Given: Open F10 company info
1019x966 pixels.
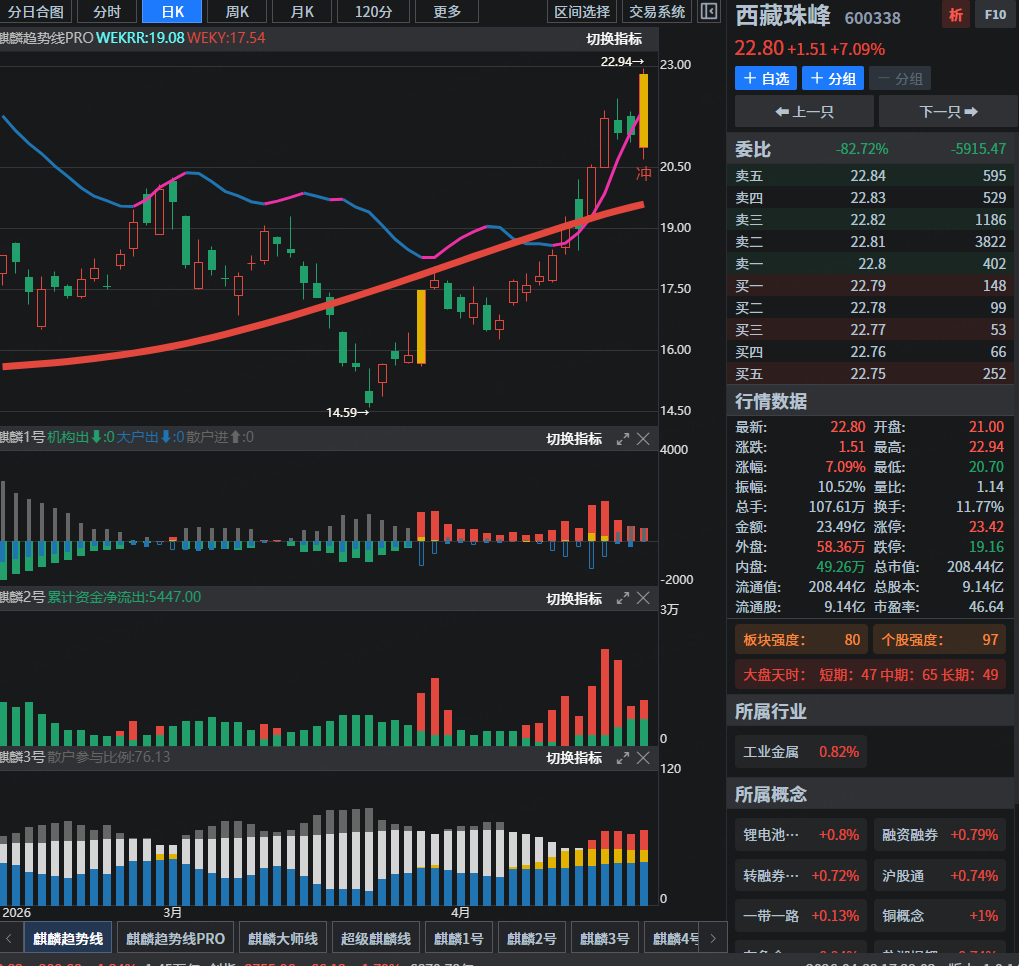Looking at the screenshot, I should 995,14.
